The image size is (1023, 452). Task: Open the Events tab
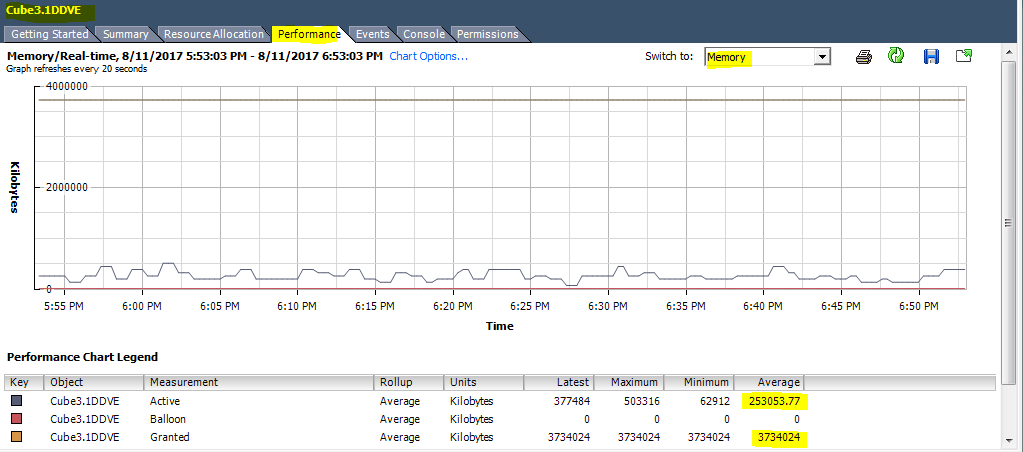(x=372, y=34)
